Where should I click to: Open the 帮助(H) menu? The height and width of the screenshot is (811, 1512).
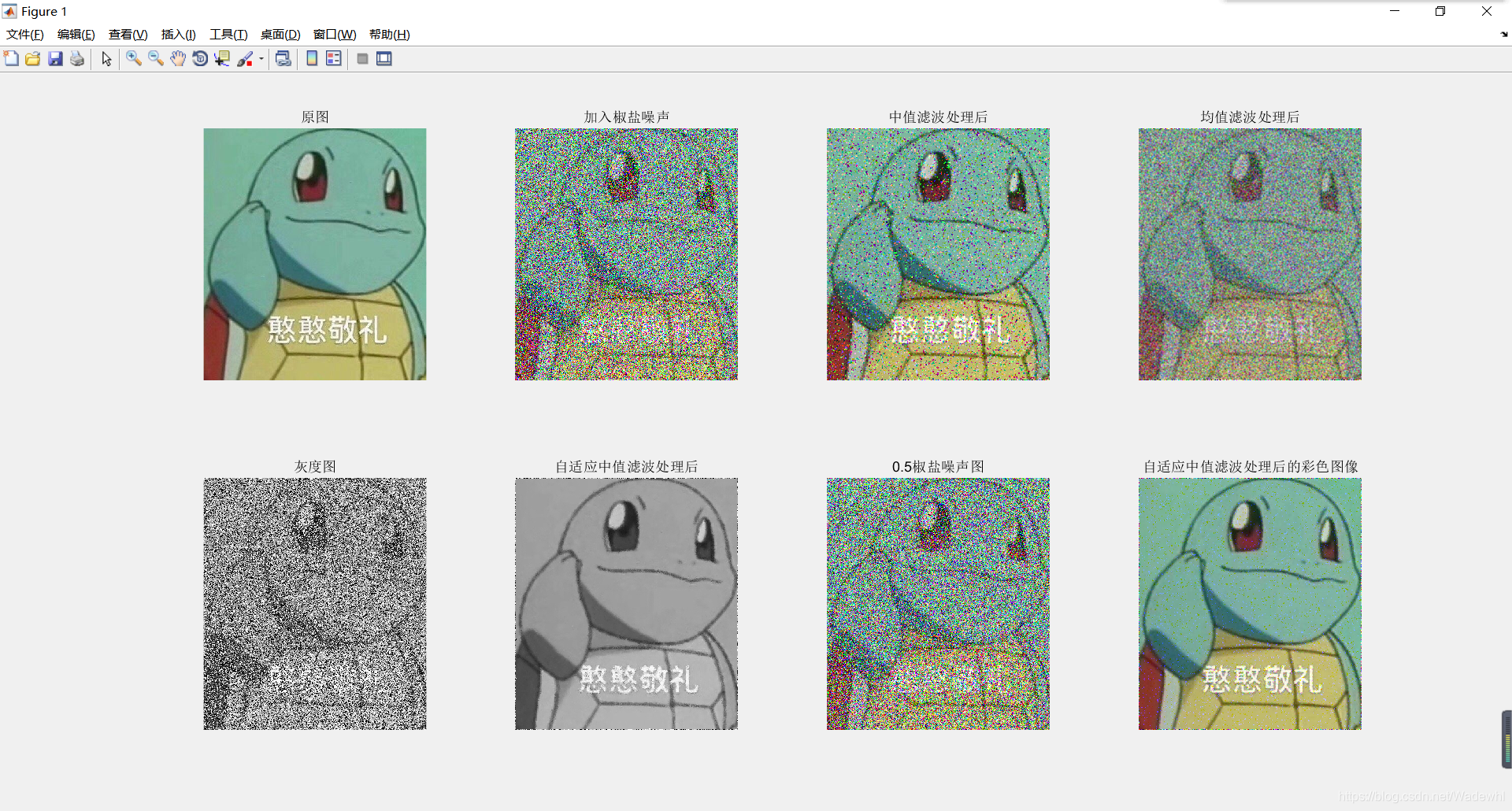coord(390,35)
